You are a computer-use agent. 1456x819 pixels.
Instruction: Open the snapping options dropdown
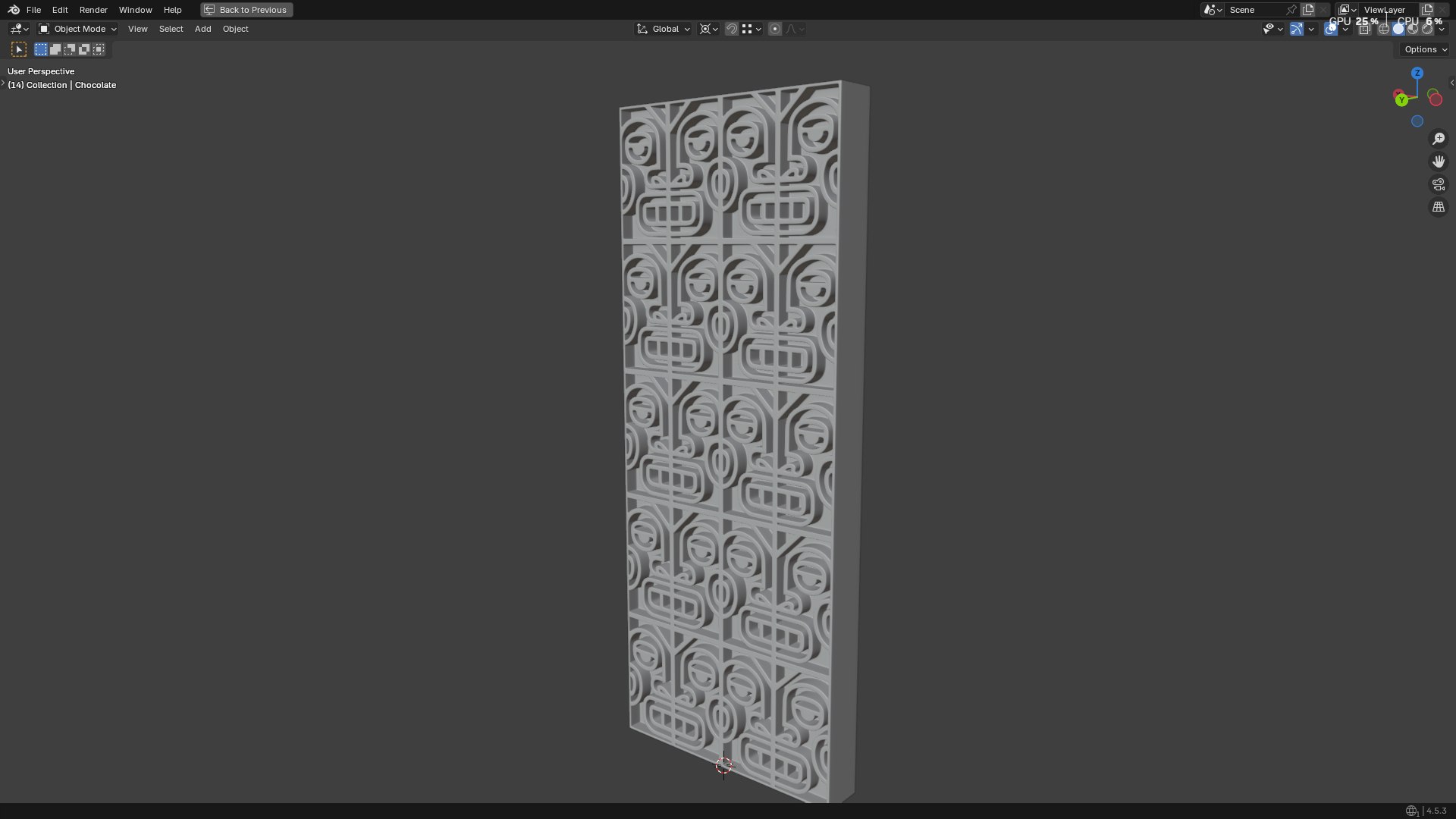coord(752,29)
